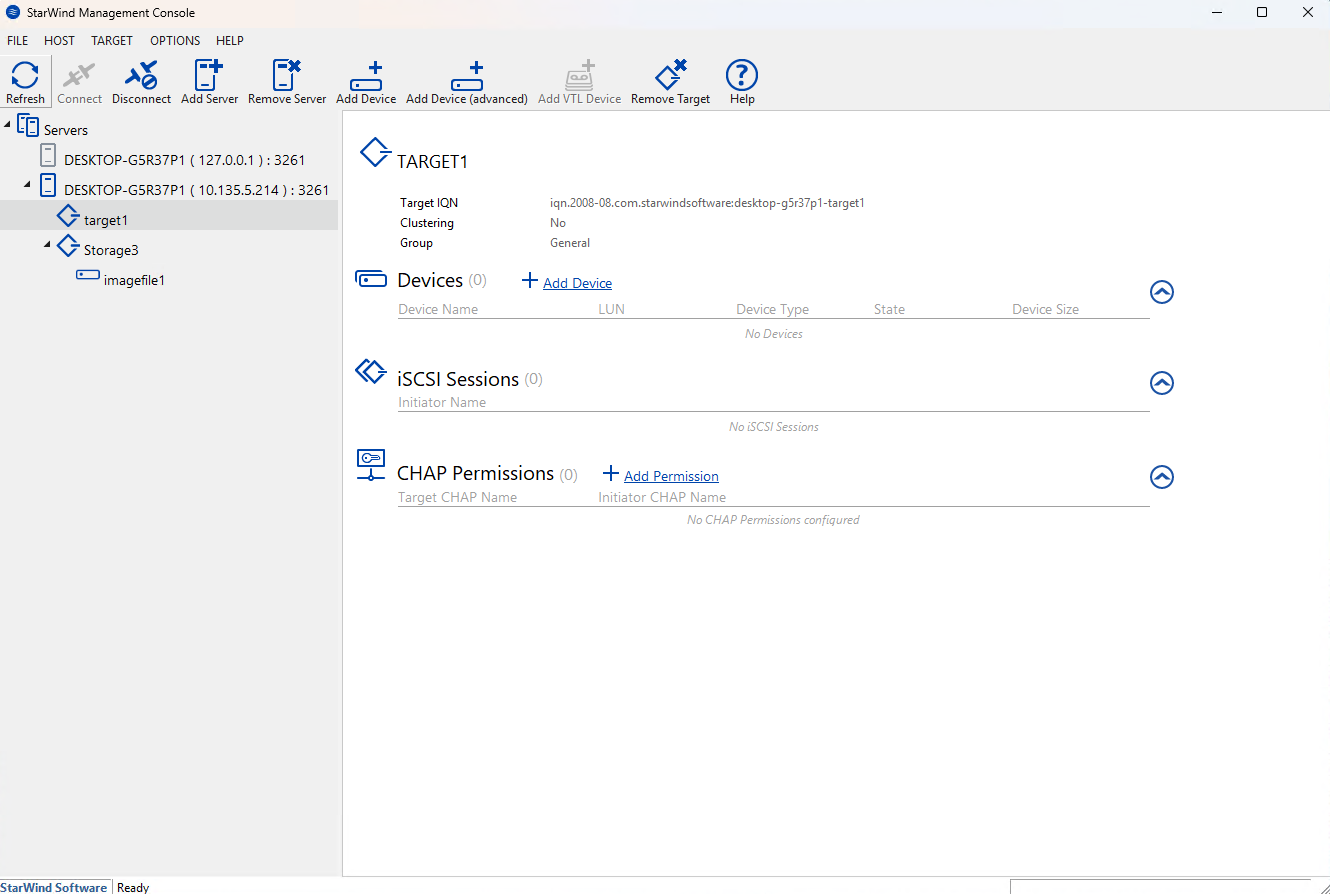This screenshot has width=1330, height=894.
Task: Click the State column header
Action: point(889,309)
